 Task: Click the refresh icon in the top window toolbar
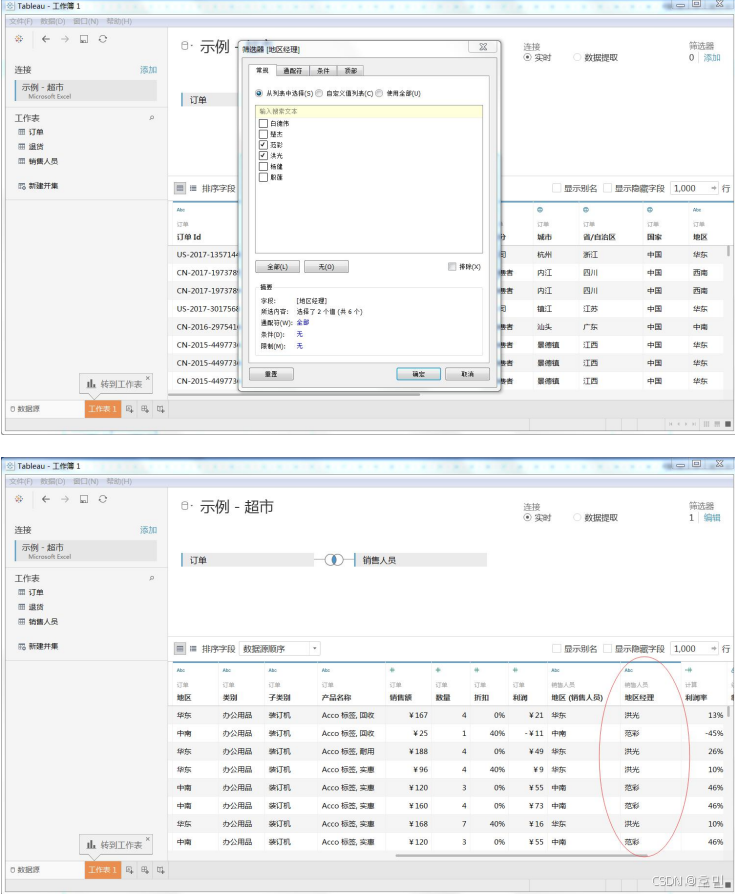pyautogui.click(x=103, y=39)
